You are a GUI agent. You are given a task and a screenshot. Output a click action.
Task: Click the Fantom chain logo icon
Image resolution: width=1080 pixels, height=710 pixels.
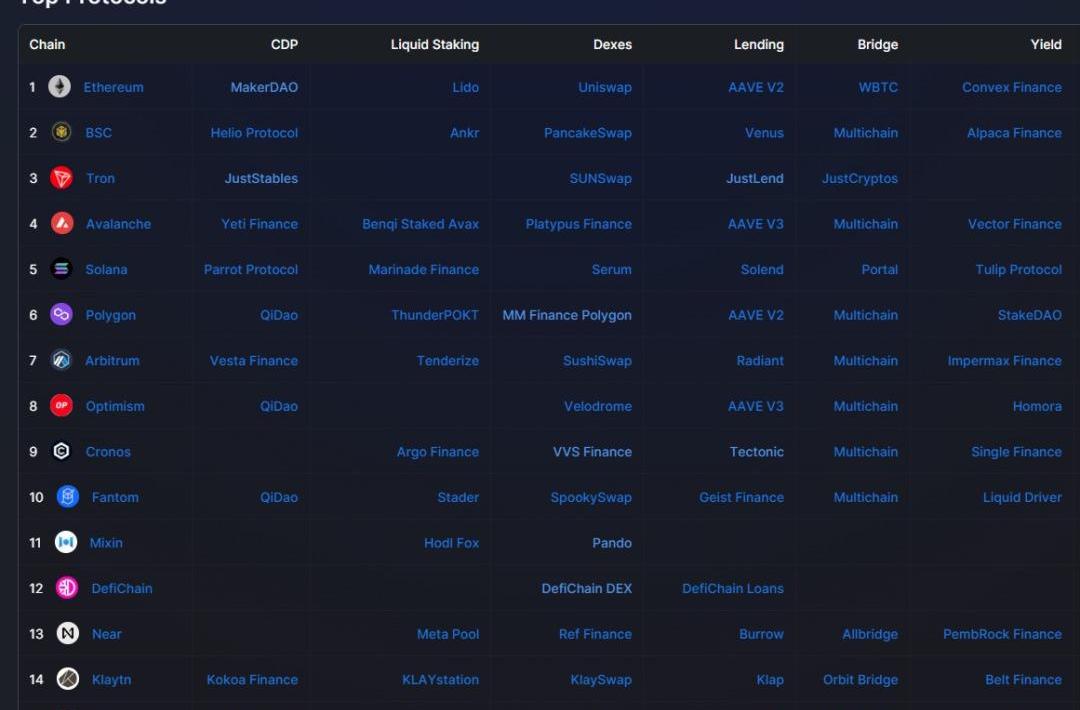coord(67,497)
